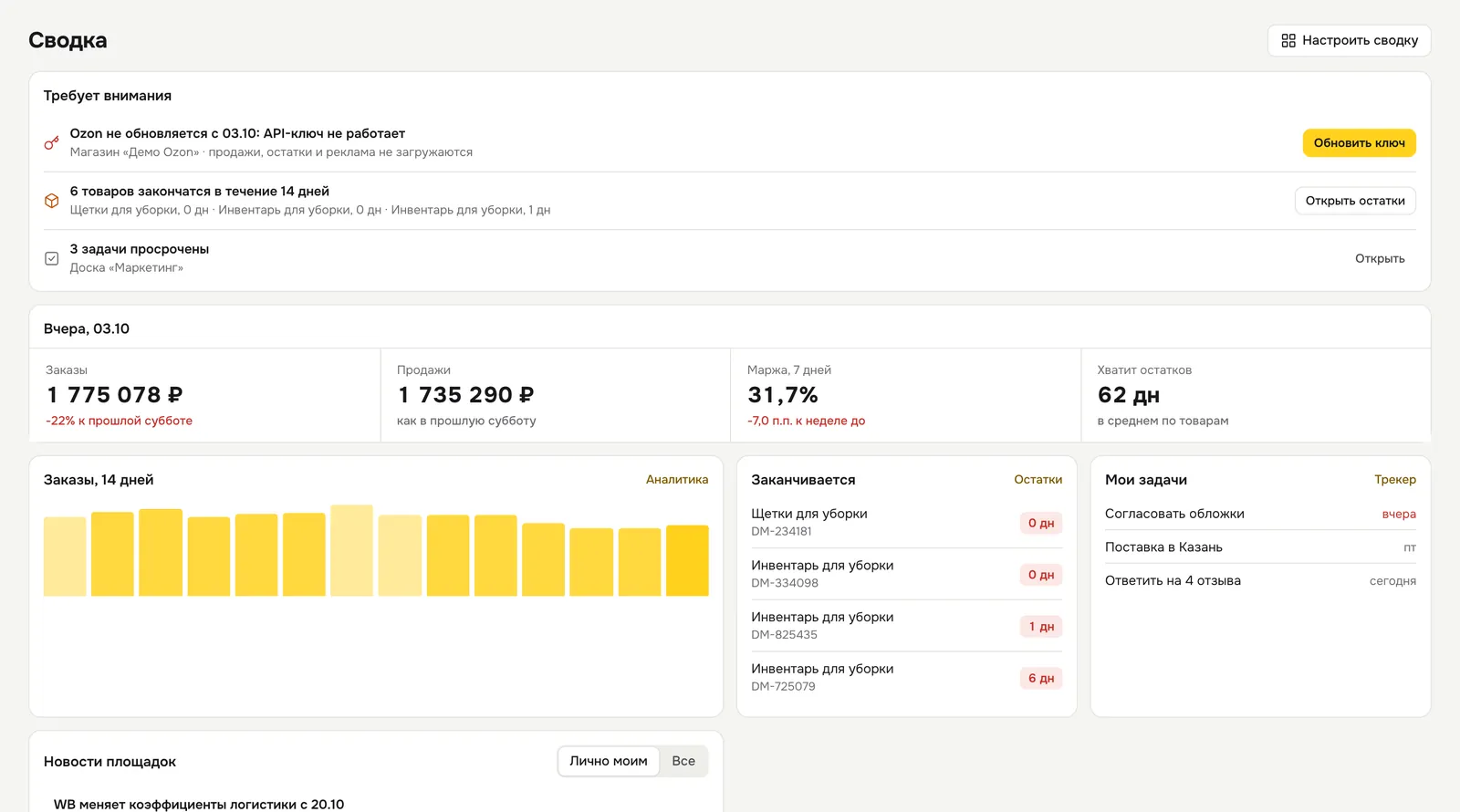
Task: Open stock via Открыть остатки button
Action: click(1355, 201)
